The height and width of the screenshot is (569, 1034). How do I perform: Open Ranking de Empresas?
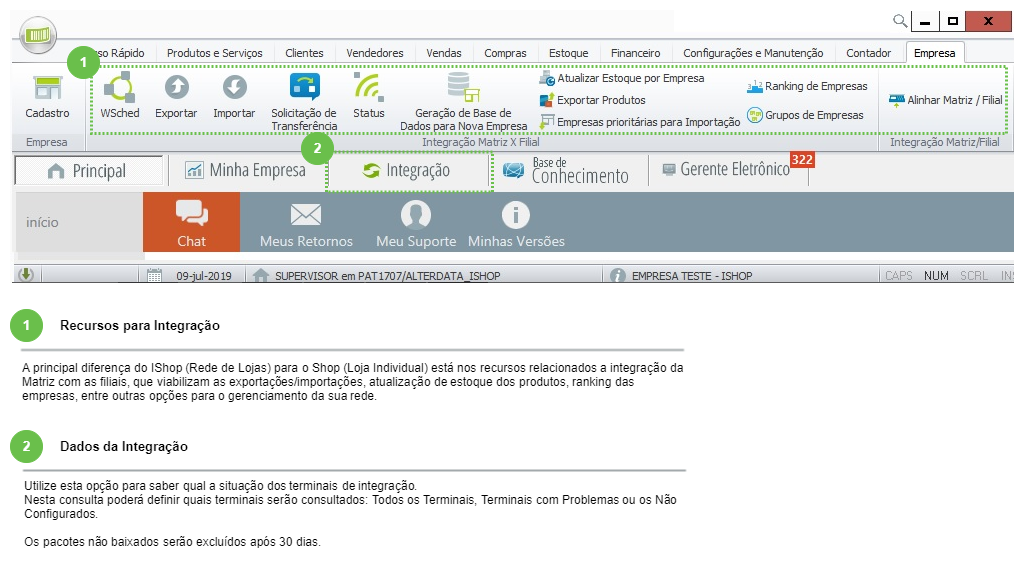click(807, 86)
